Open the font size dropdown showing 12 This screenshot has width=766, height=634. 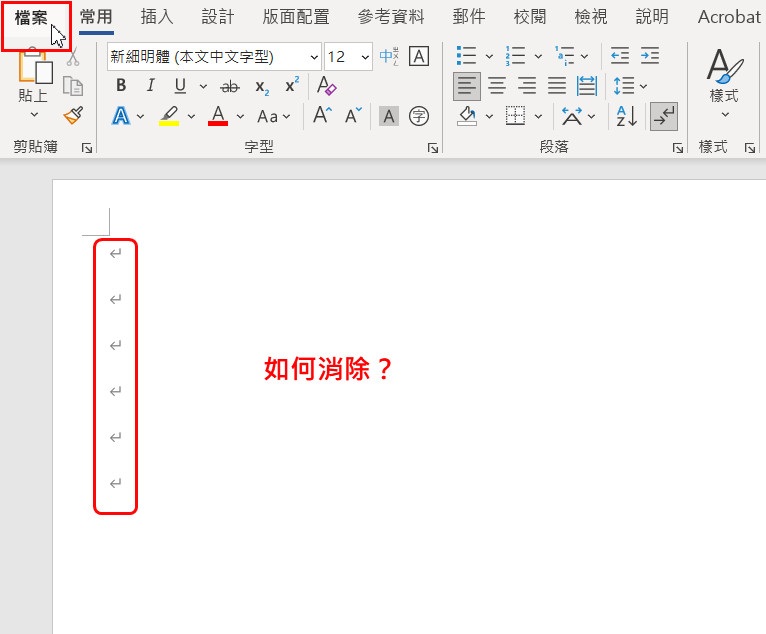click(364, 56)
